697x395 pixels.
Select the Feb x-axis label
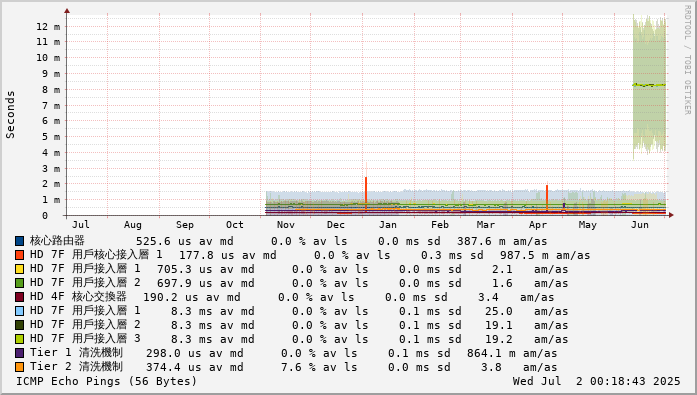(x=440, y=225)
